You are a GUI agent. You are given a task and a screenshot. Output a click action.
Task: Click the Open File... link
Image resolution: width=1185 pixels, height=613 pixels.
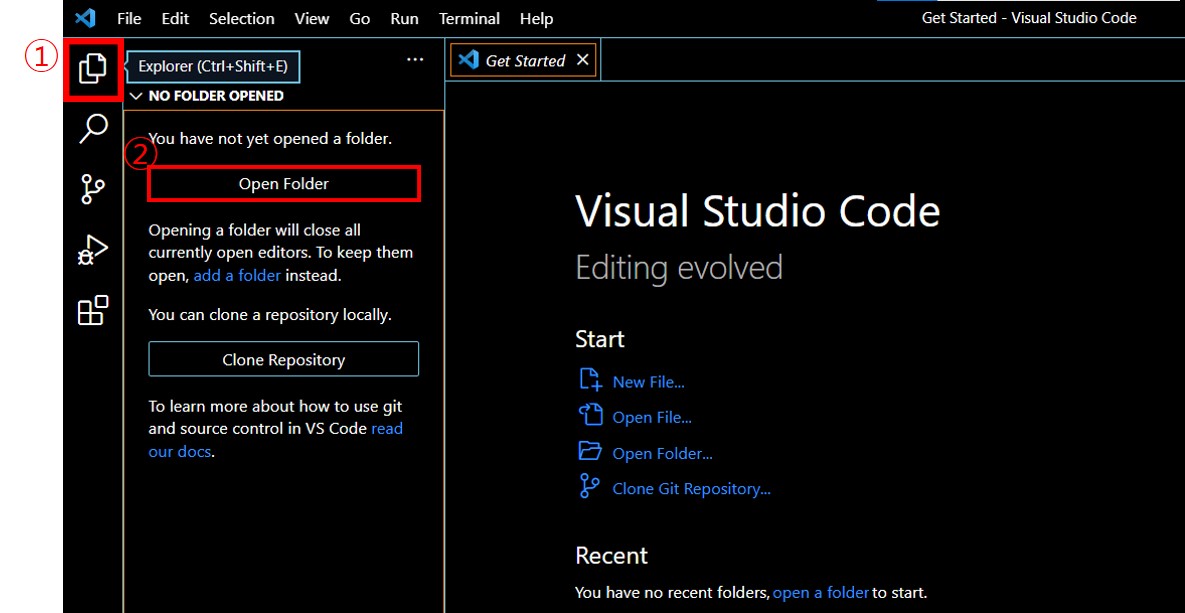click(652, 417)
